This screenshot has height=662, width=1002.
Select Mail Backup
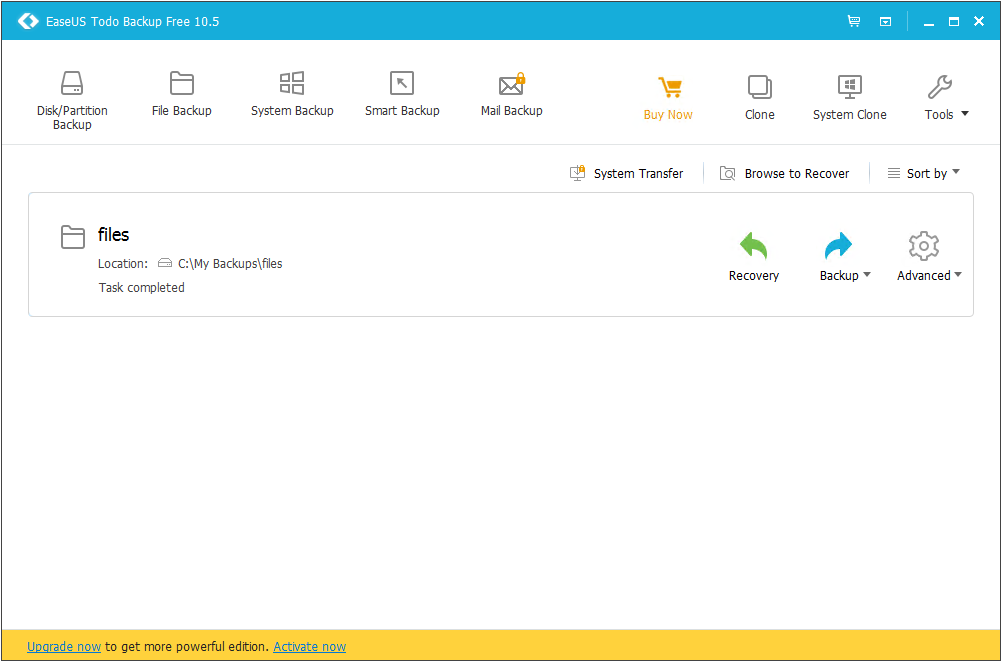(x=511, y=94)
